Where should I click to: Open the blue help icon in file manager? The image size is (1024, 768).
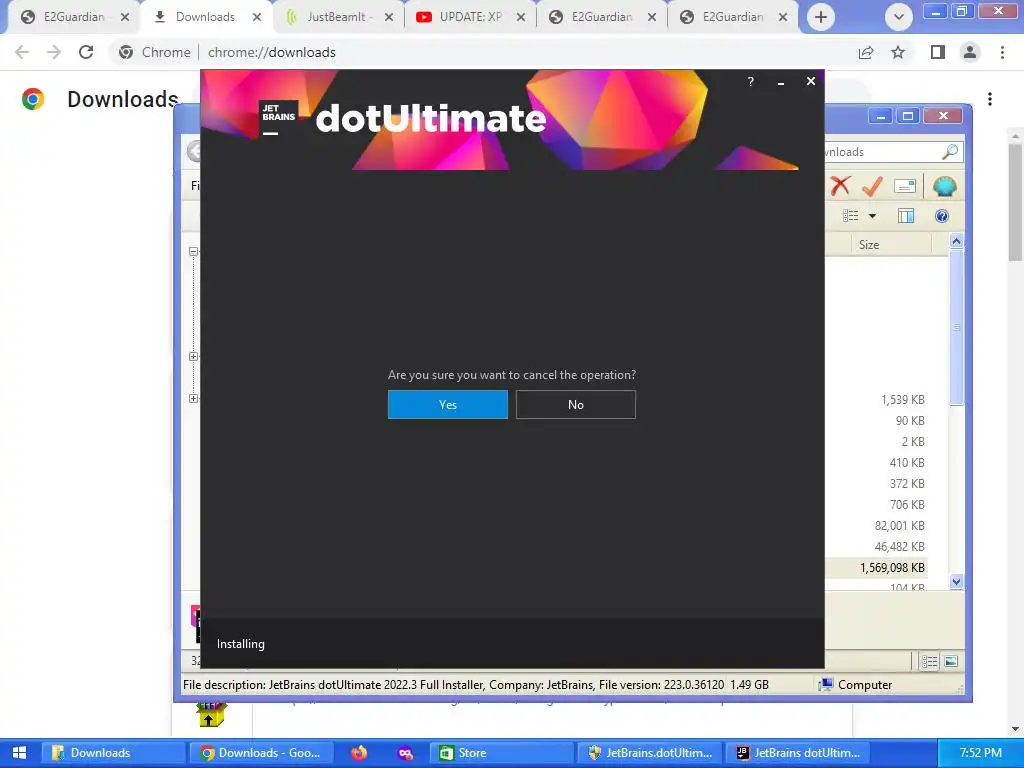(x=942, y=216)
